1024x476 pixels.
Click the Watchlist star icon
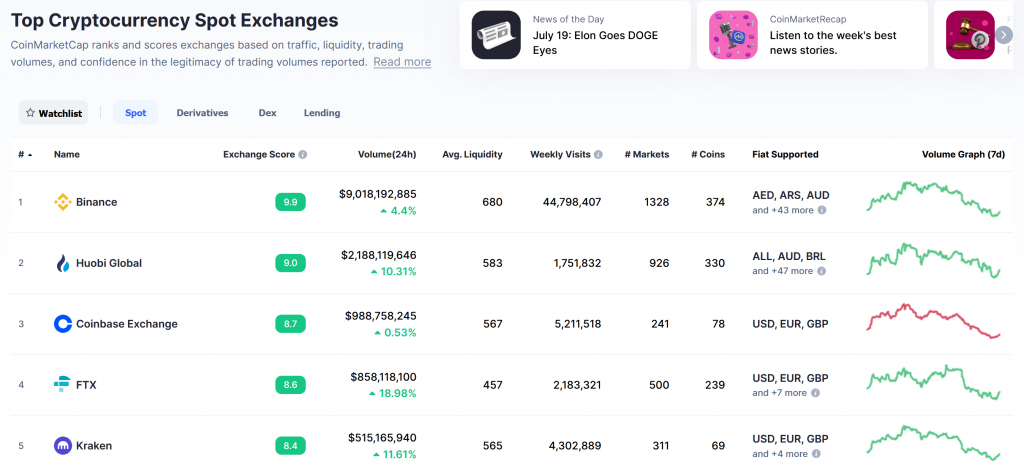30,113
